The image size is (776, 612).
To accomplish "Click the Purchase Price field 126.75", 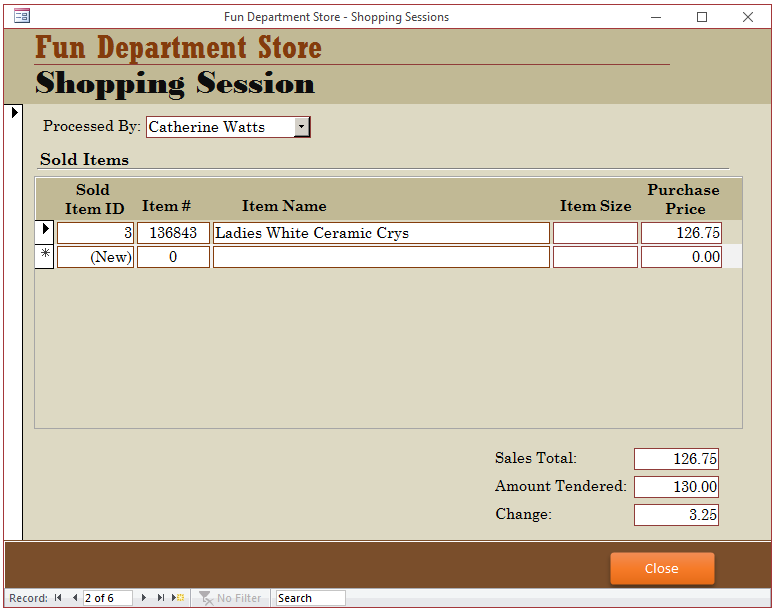I will tap(681, 233).
